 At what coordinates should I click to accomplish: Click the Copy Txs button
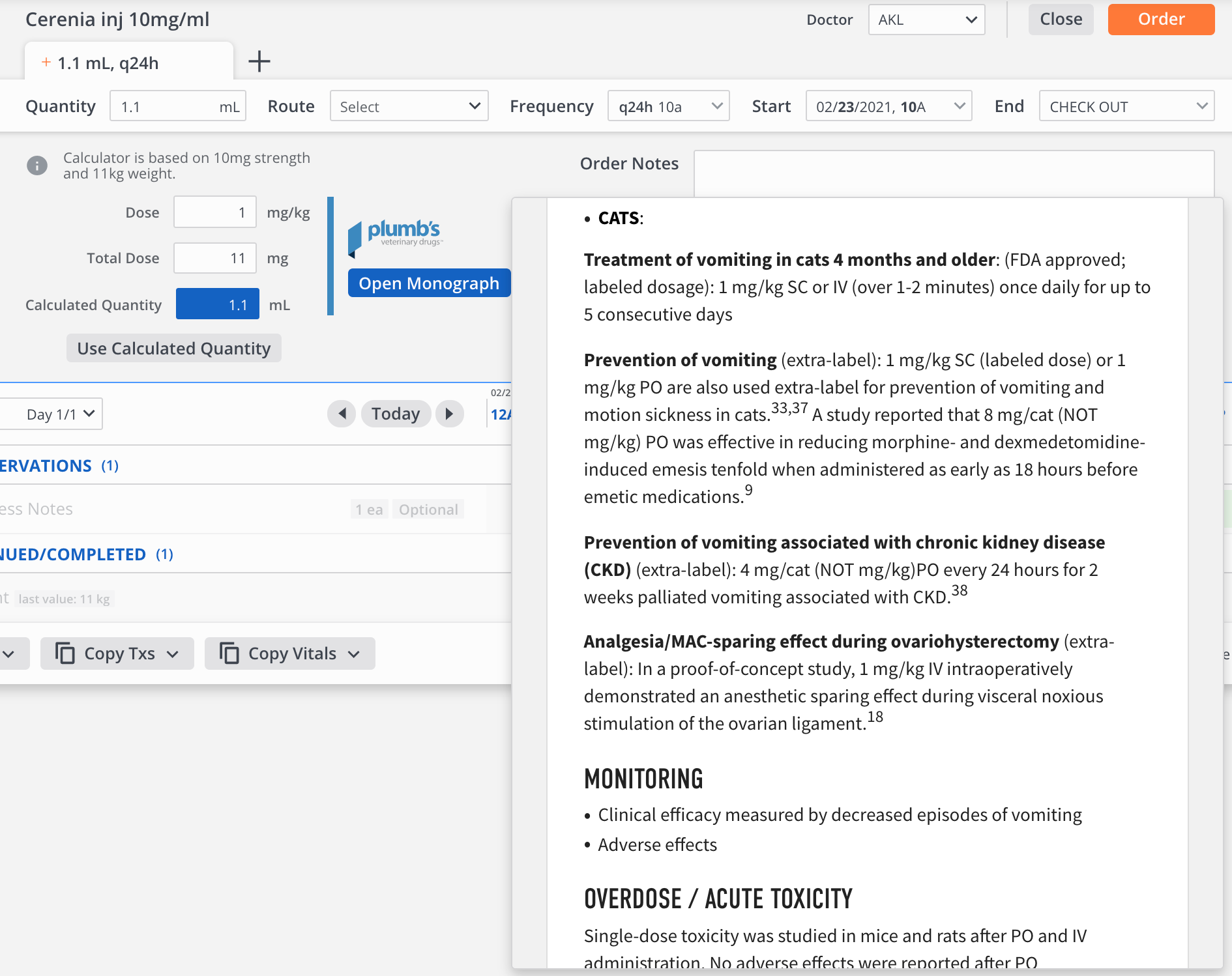(117, 653)
